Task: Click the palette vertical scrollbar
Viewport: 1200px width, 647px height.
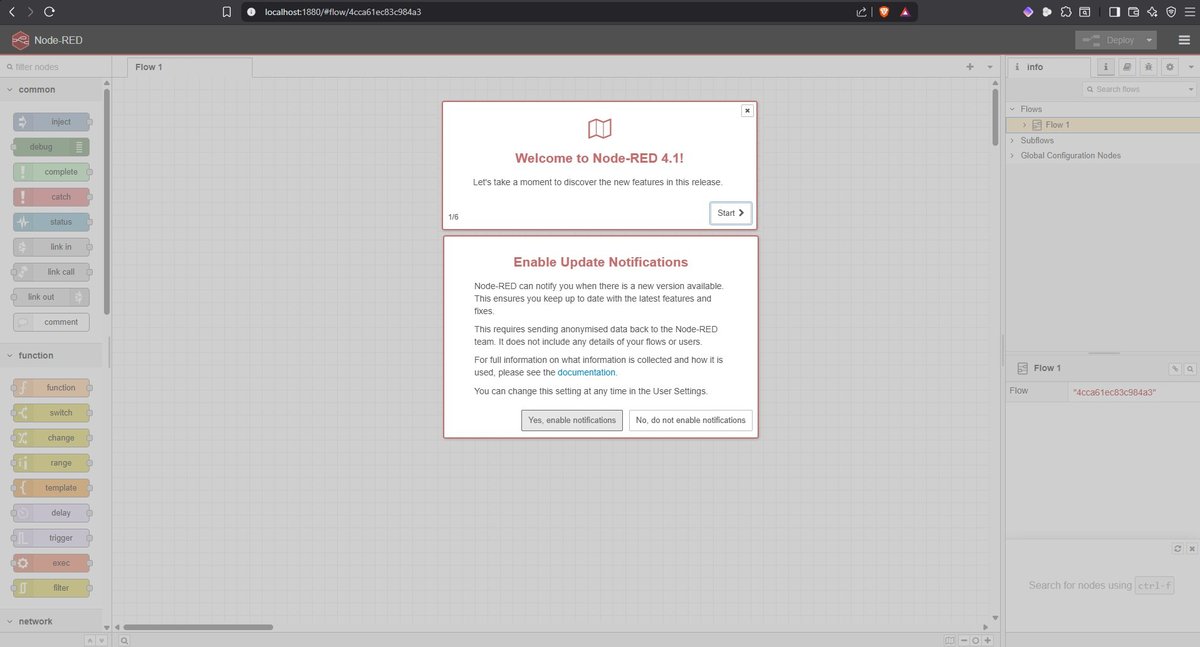Action: pos(107,200)
